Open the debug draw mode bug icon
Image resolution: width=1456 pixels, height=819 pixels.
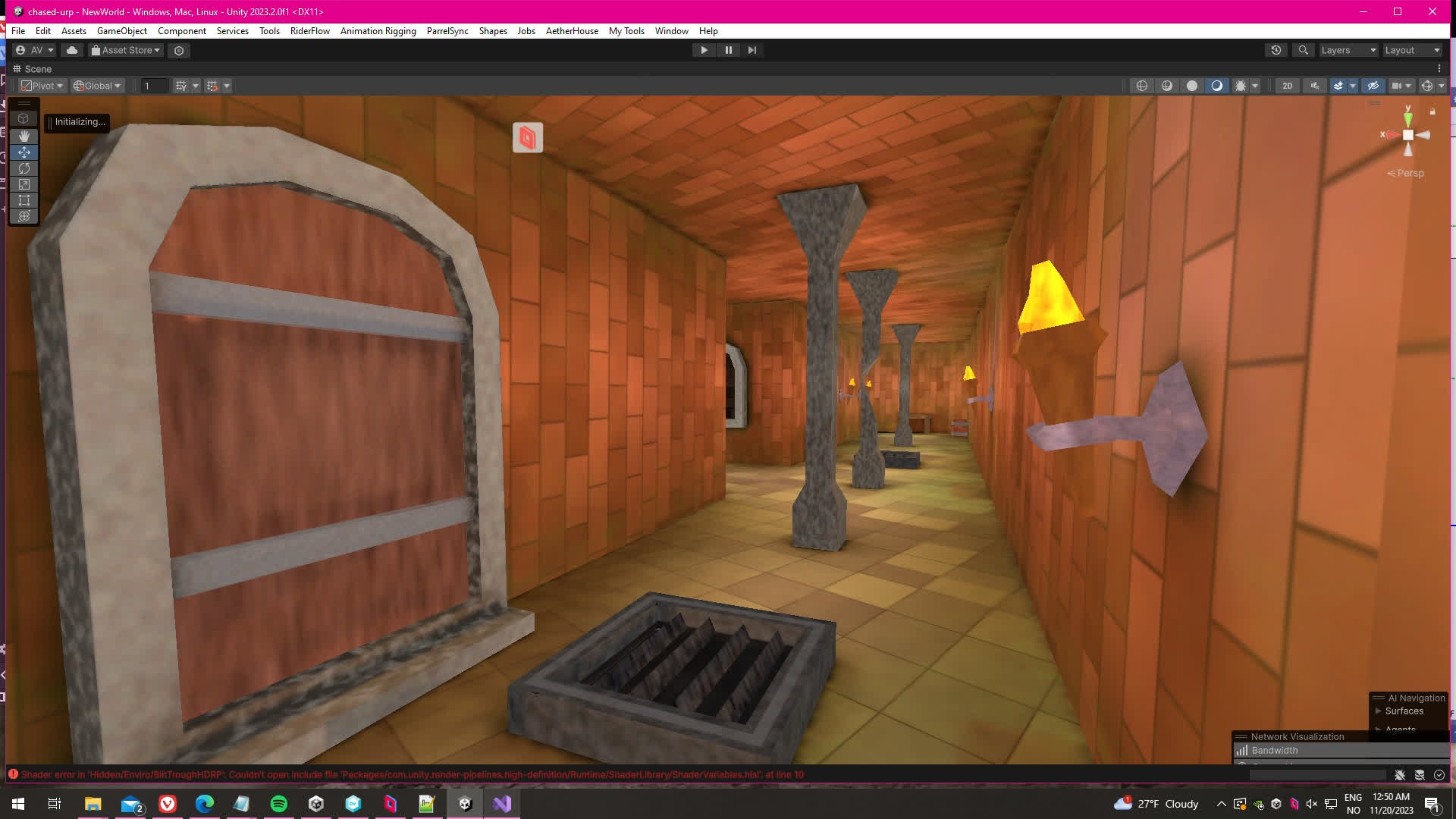[1241, 86]
